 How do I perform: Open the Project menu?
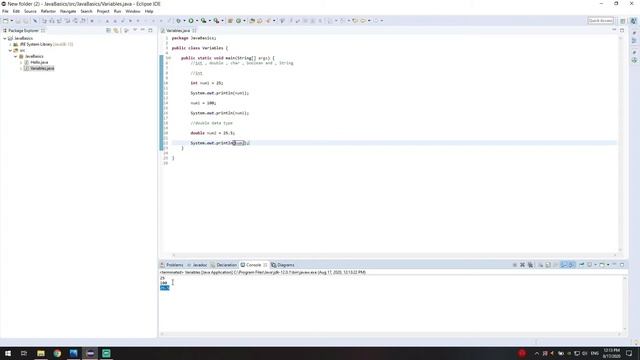pyautogui.click(x=103, y=11)
